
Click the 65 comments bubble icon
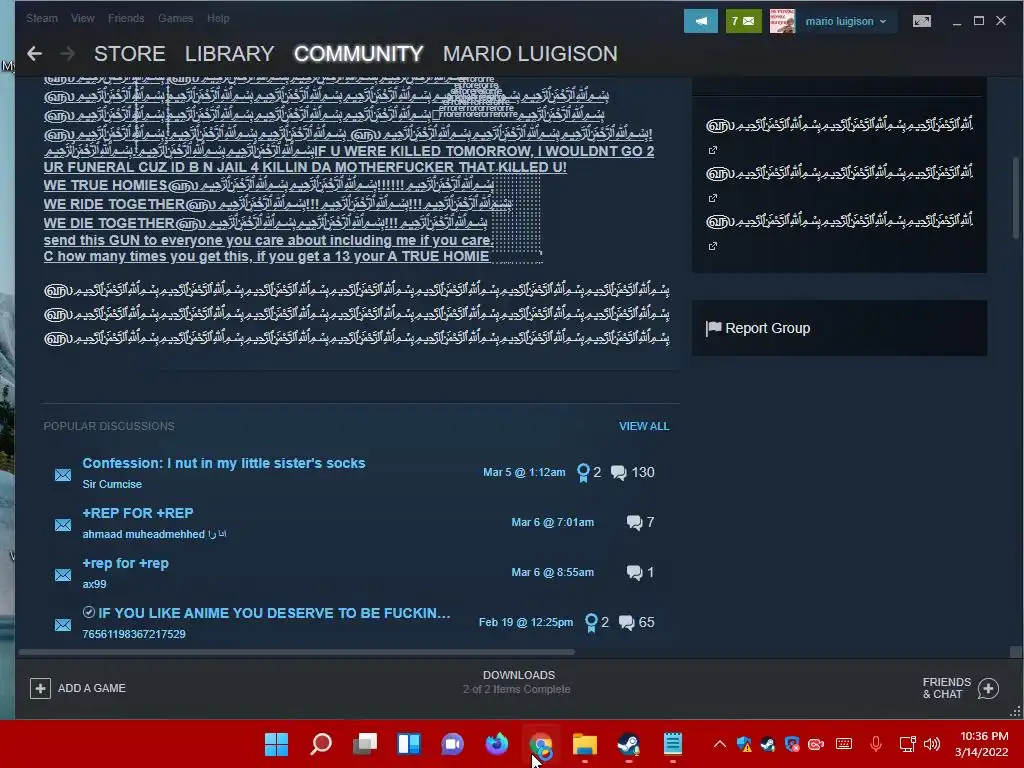pos(626,622)
